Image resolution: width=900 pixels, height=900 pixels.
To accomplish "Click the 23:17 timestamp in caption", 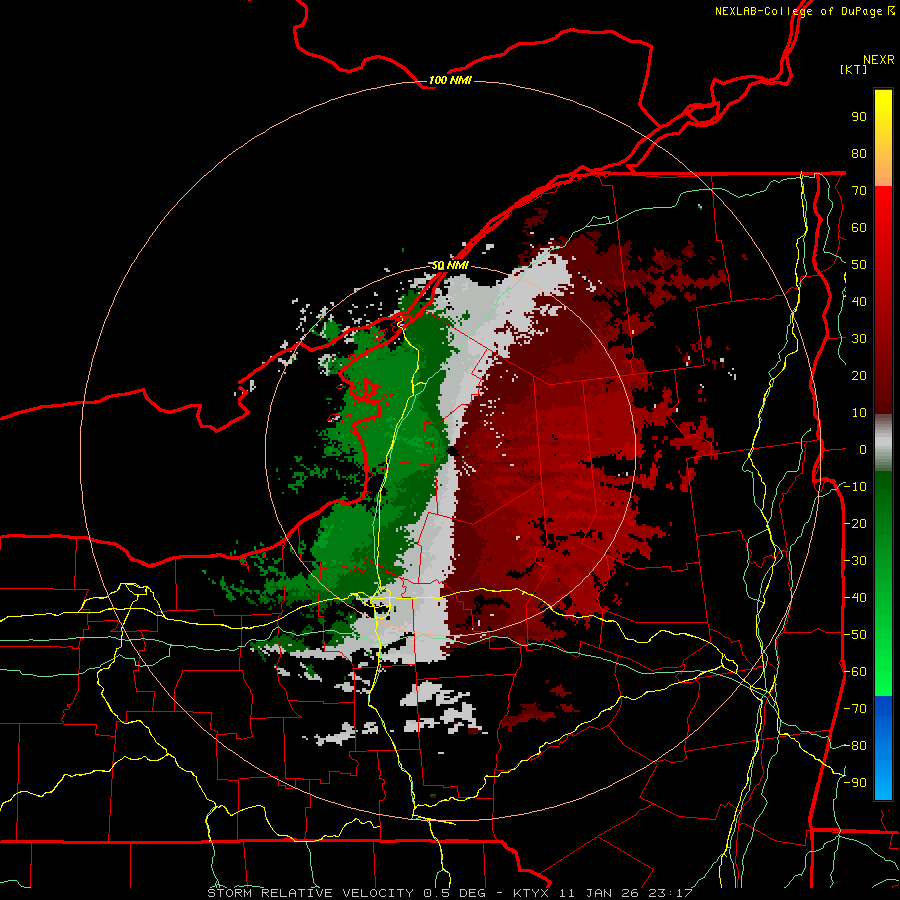I will 670,893.
